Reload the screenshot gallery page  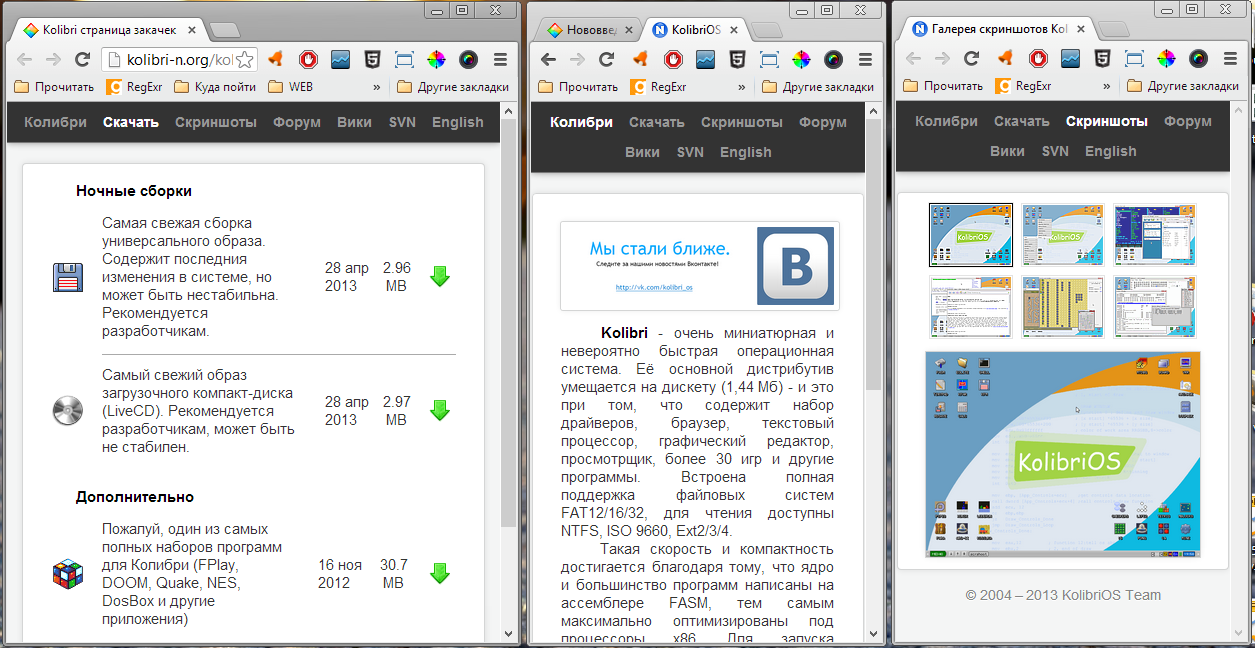(970, 59)
